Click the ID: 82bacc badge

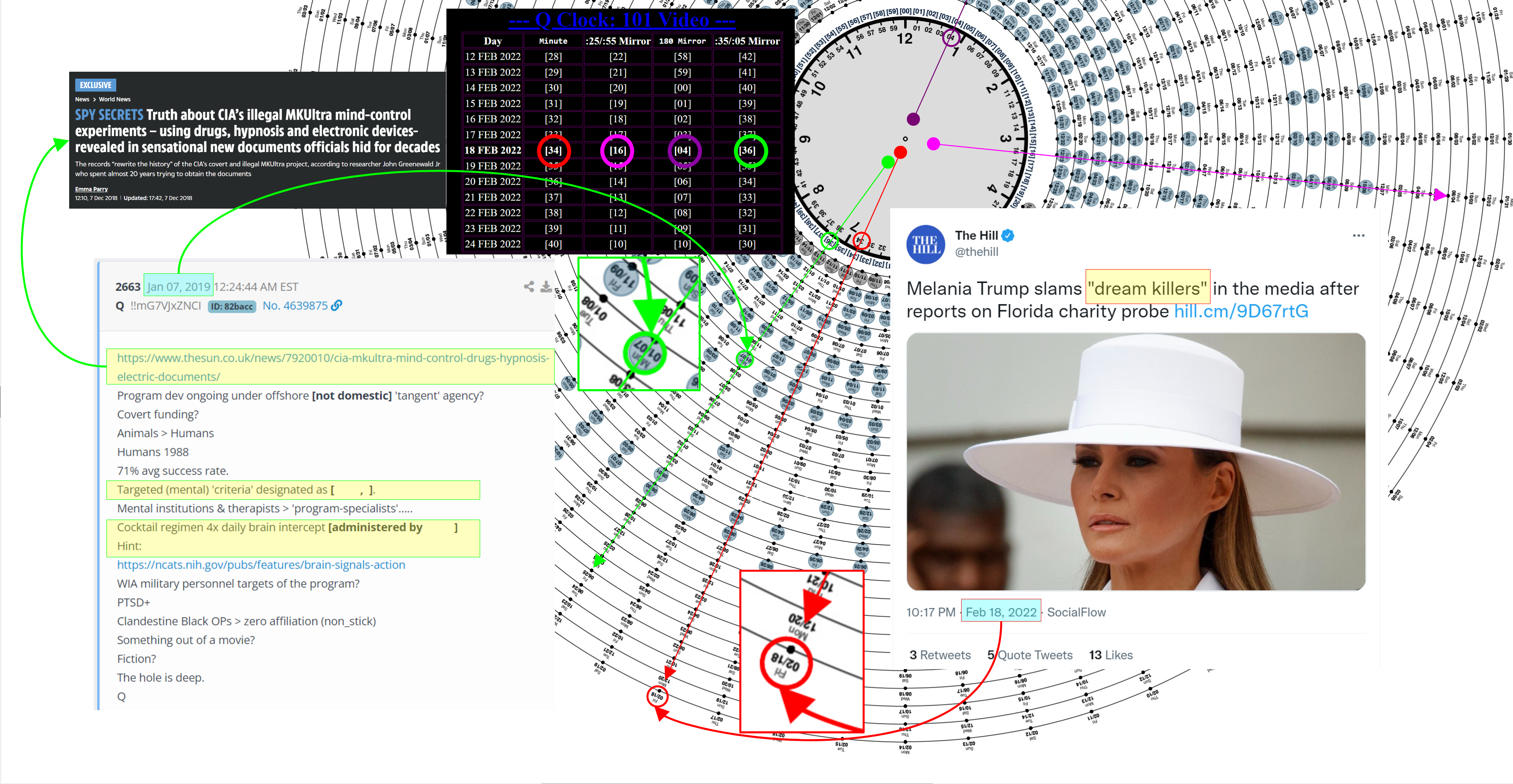(x=232, y=306)
